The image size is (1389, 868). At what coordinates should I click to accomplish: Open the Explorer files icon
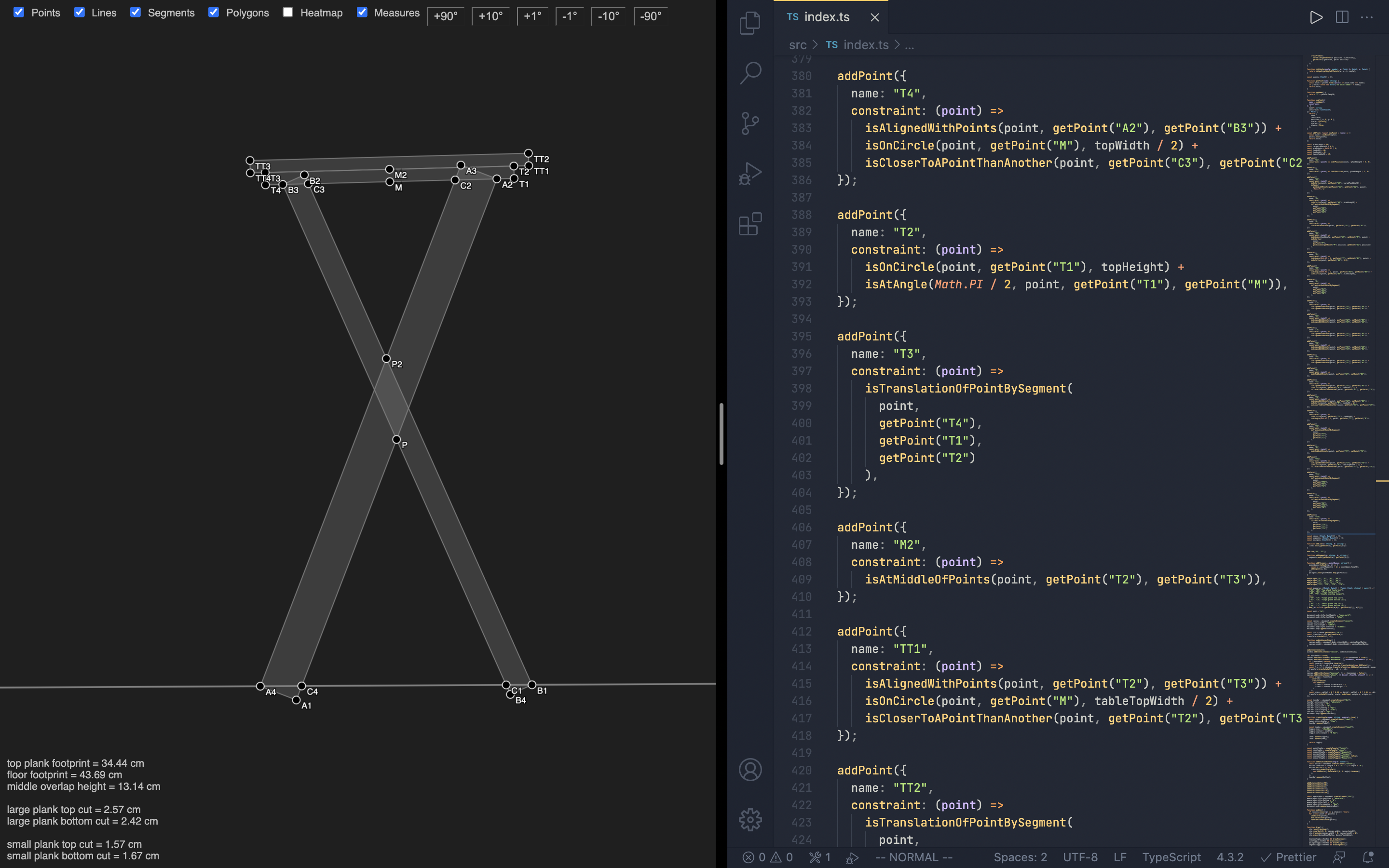pyautogui.click(x=750, y=23)
